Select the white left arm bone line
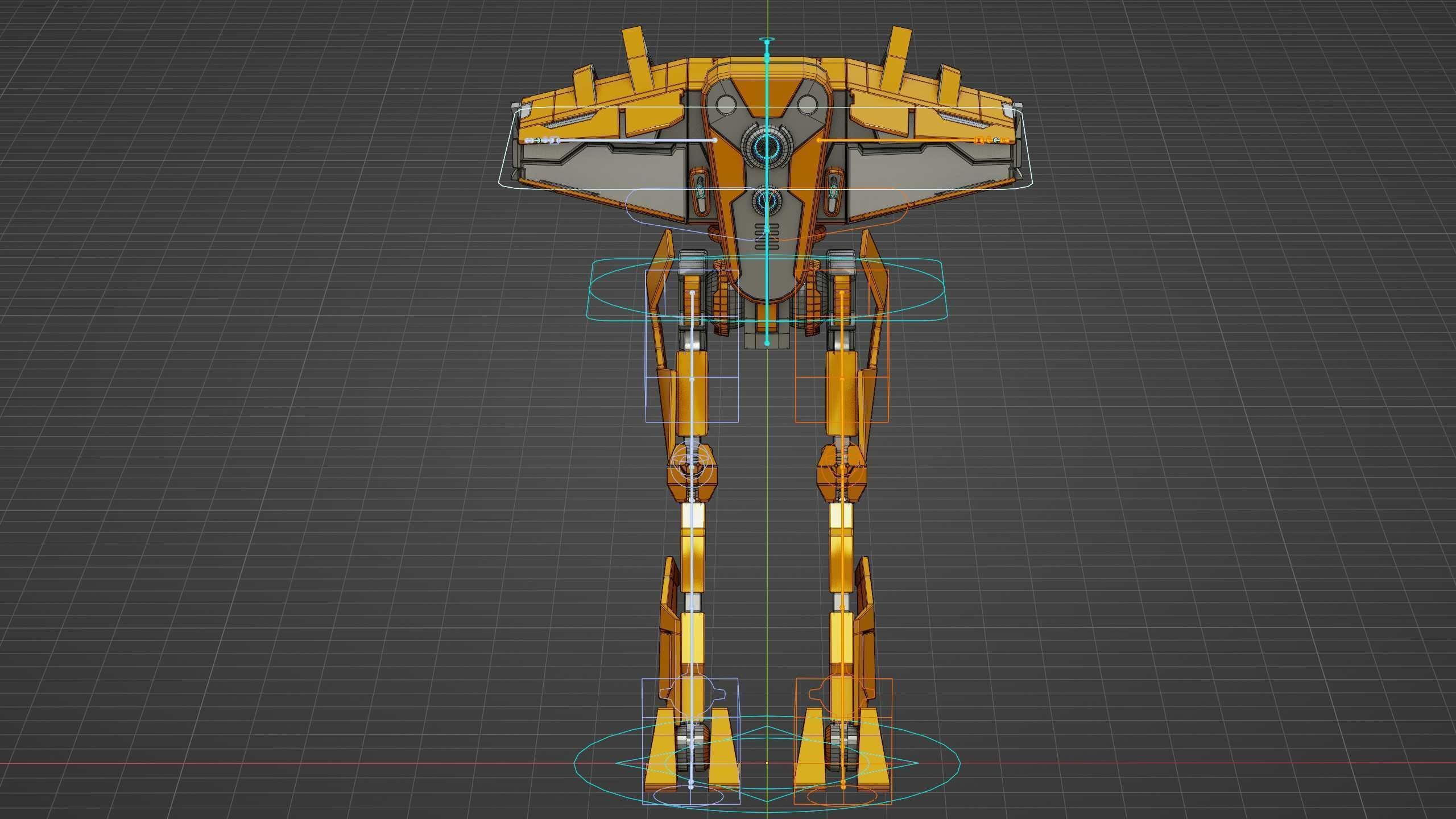Screen dimensions: 1456x819 (x=637, y=139)
